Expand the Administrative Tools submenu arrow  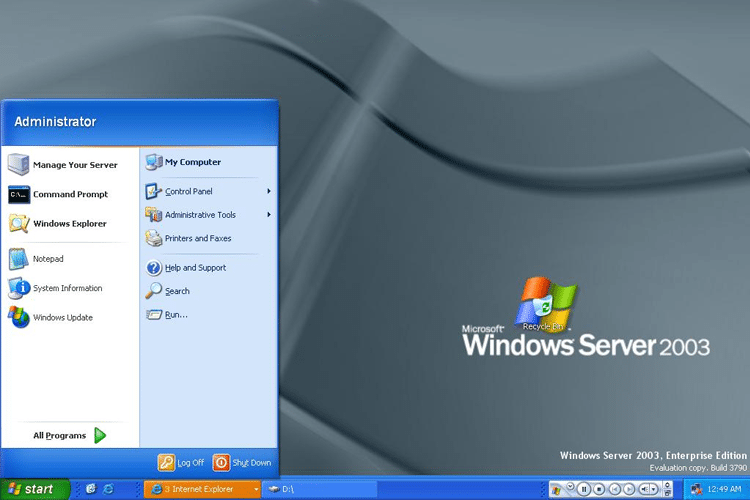269,215
